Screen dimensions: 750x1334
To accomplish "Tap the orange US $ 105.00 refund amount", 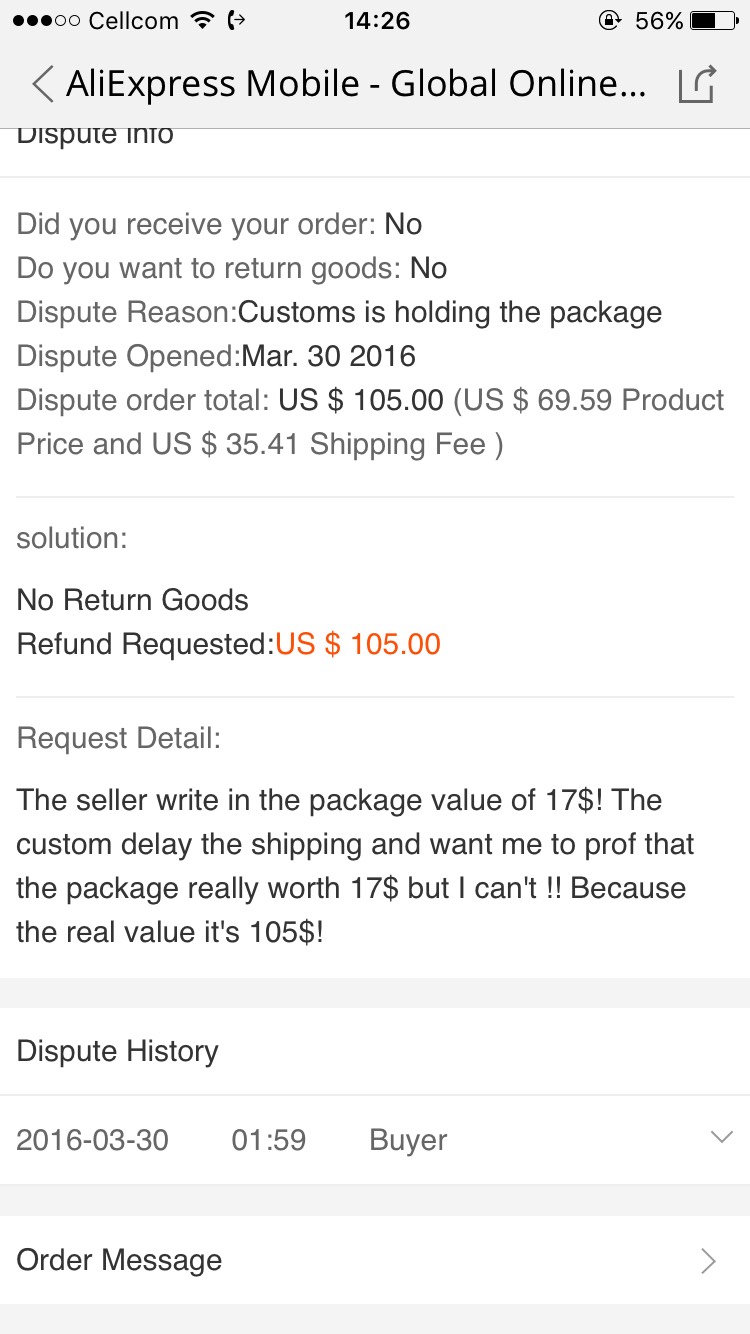I will coord(358,644).
